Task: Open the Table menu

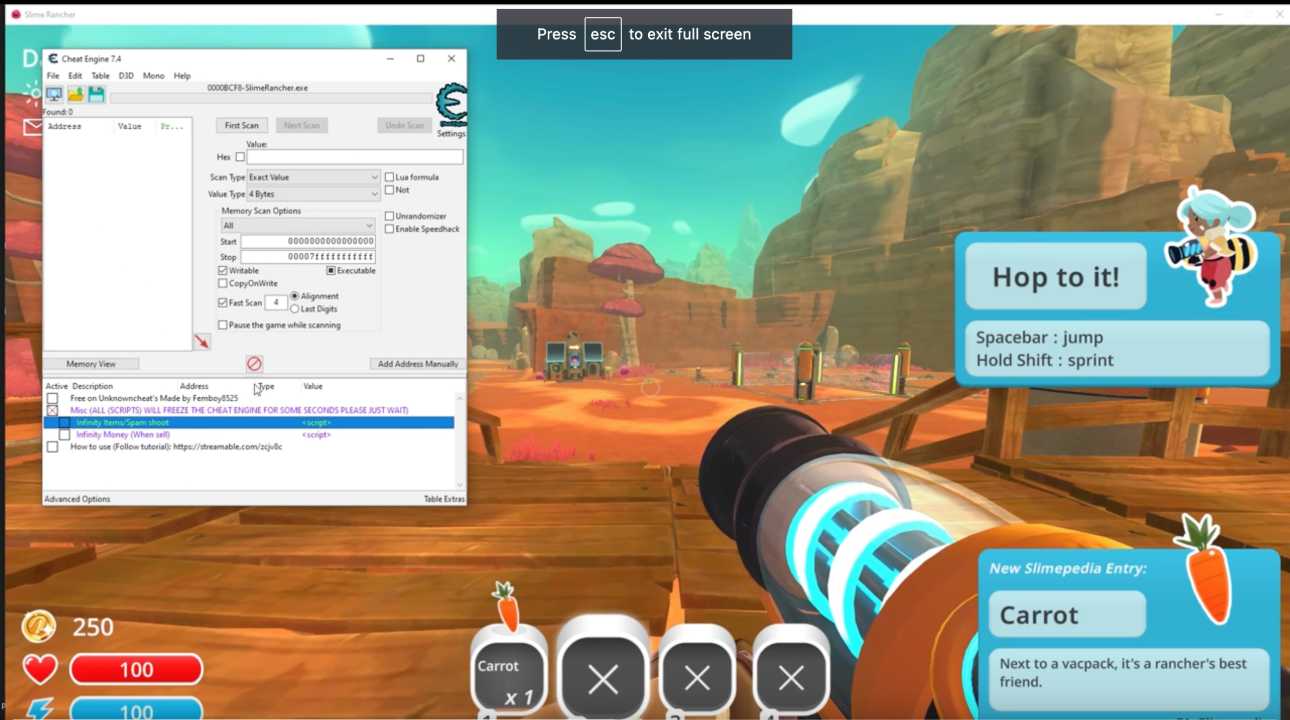Action: tap(100, 76)
